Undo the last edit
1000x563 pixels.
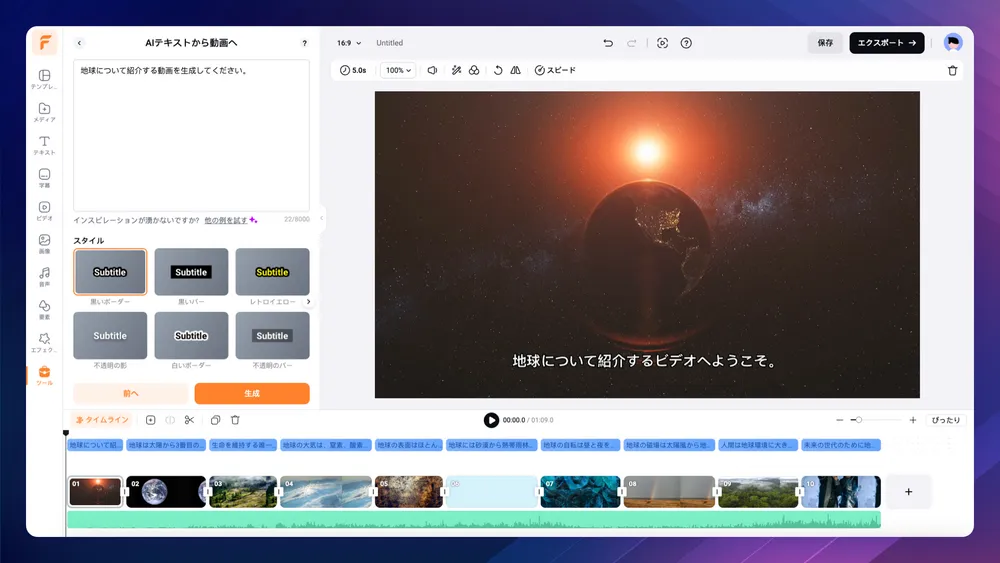click(x=608, y=43)
